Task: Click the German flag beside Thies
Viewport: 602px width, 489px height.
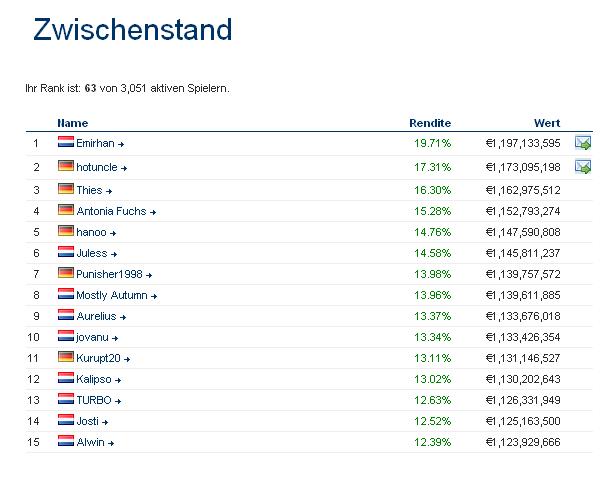Action: pyautogui.click(x=66, y=189)
